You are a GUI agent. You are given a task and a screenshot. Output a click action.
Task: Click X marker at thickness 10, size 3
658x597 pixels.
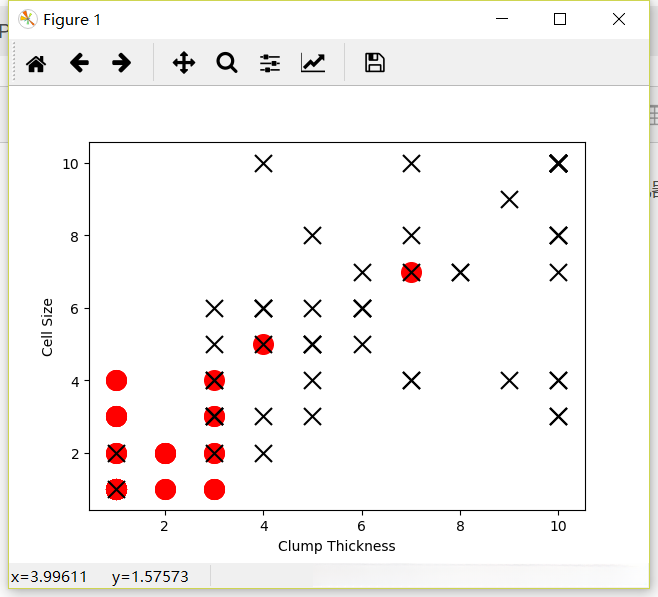pyautogui.click(x=559, y=417)
